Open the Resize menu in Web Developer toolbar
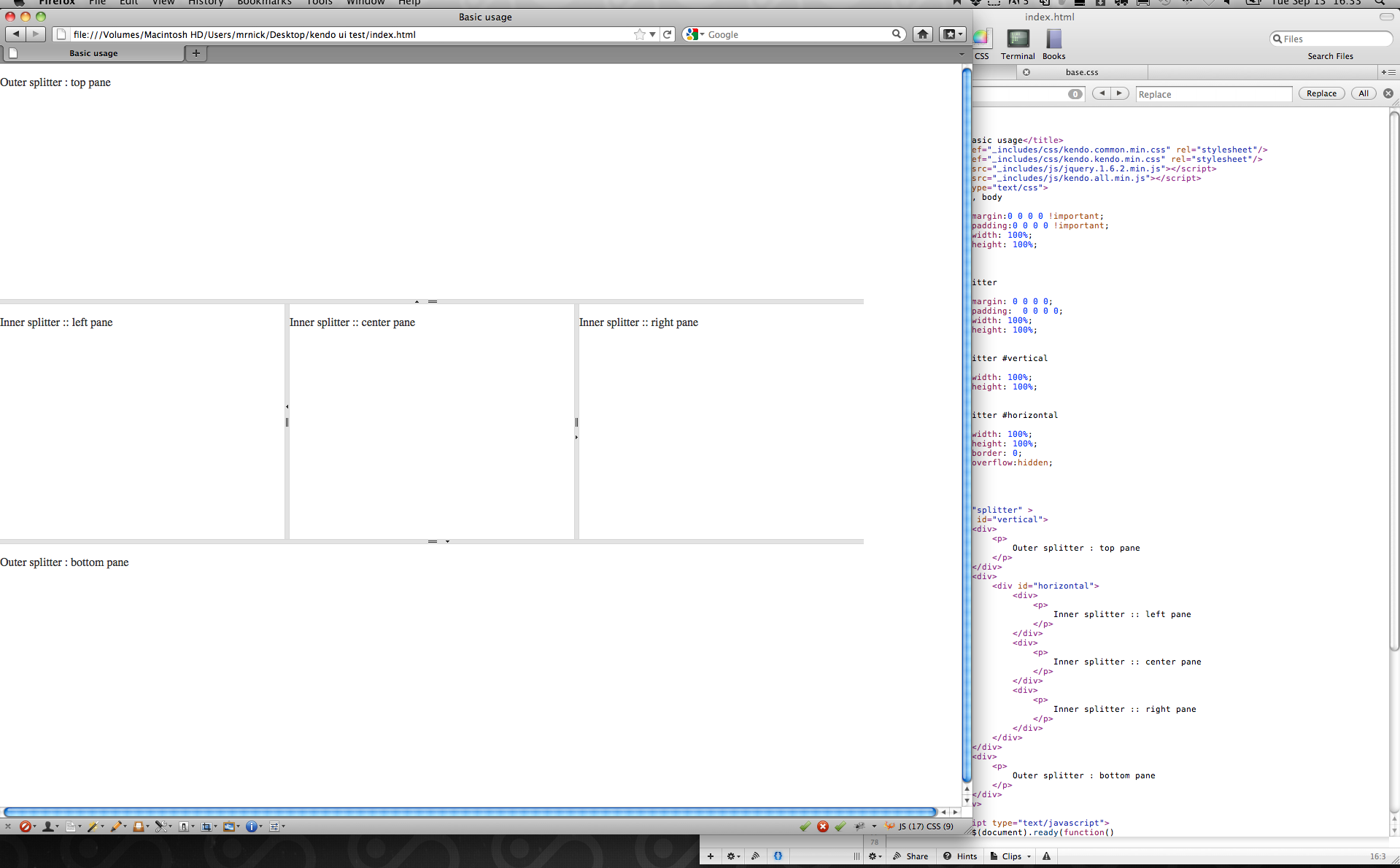The width and height of the screenshot is (1400, 868). pos(209,826)
